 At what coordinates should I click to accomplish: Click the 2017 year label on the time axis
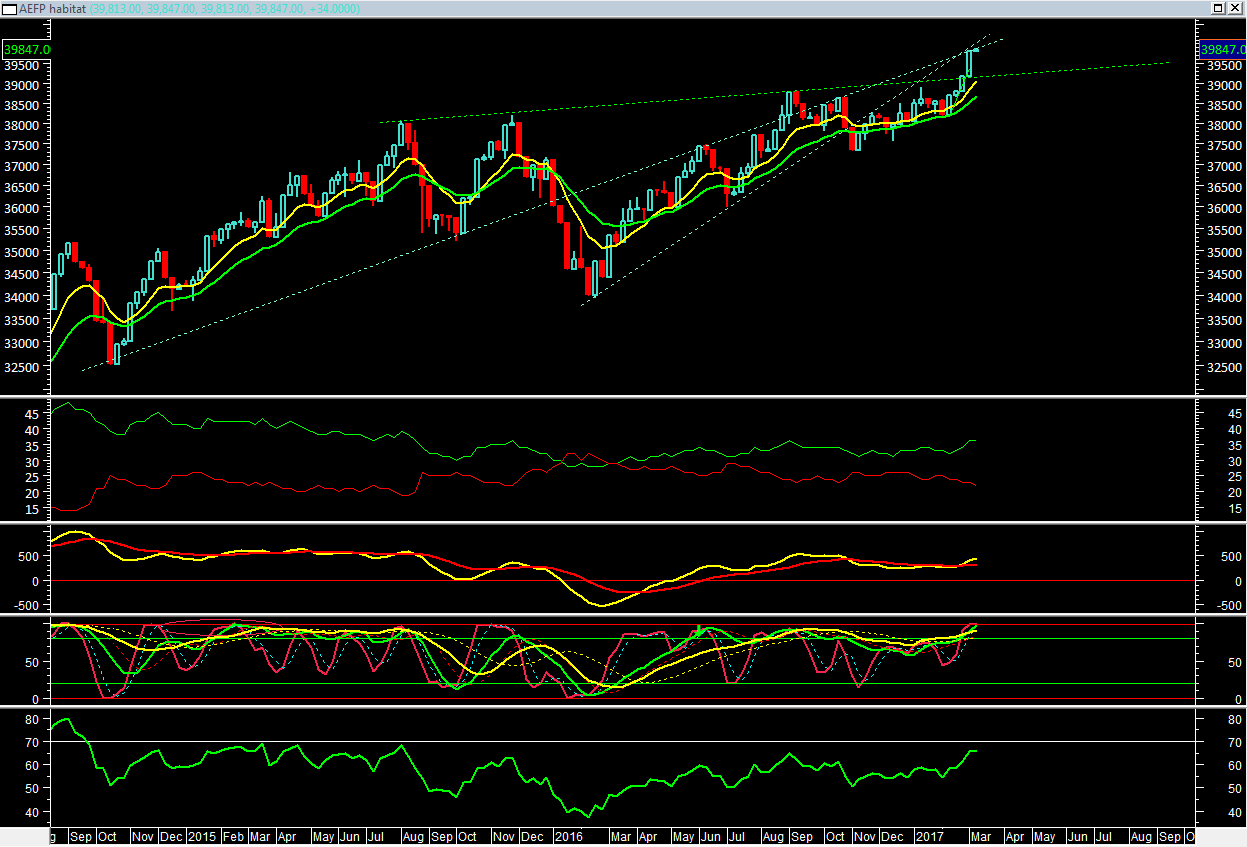click(928, 837)
